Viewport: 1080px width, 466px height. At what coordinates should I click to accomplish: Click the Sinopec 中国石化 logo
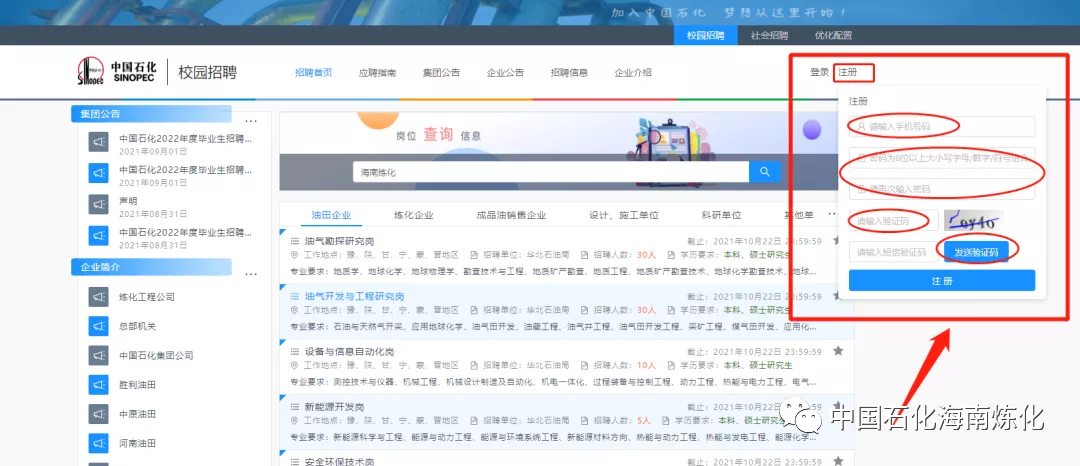(118, 72)
